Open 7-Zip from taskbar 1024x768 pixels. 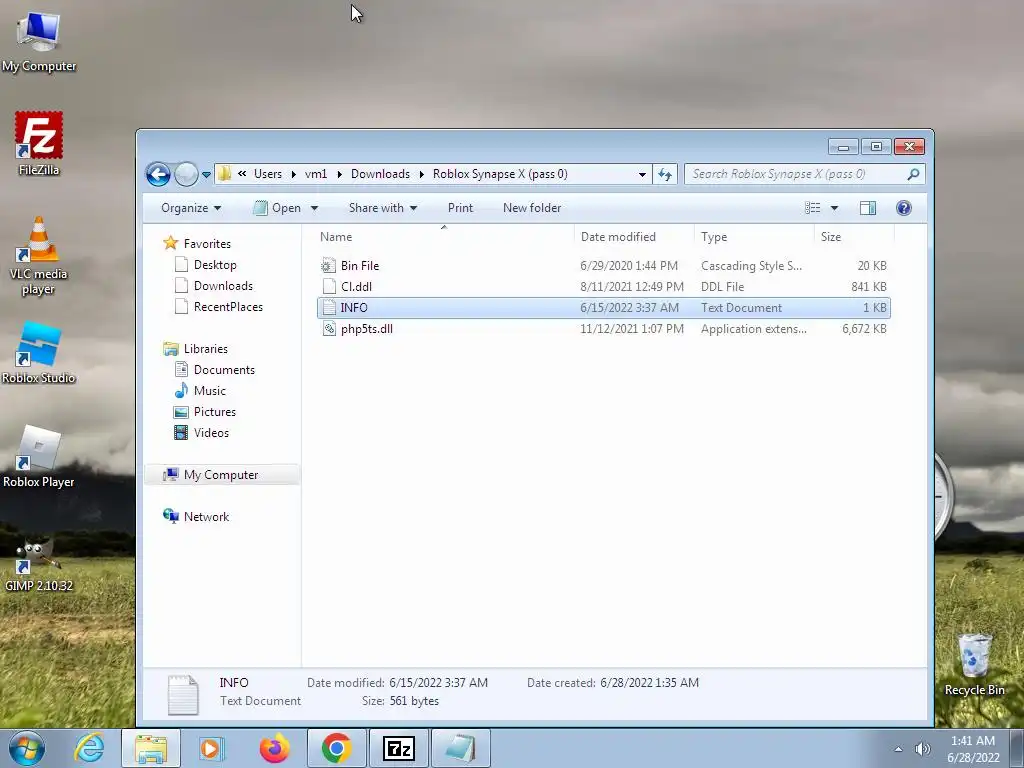[398, 748]
